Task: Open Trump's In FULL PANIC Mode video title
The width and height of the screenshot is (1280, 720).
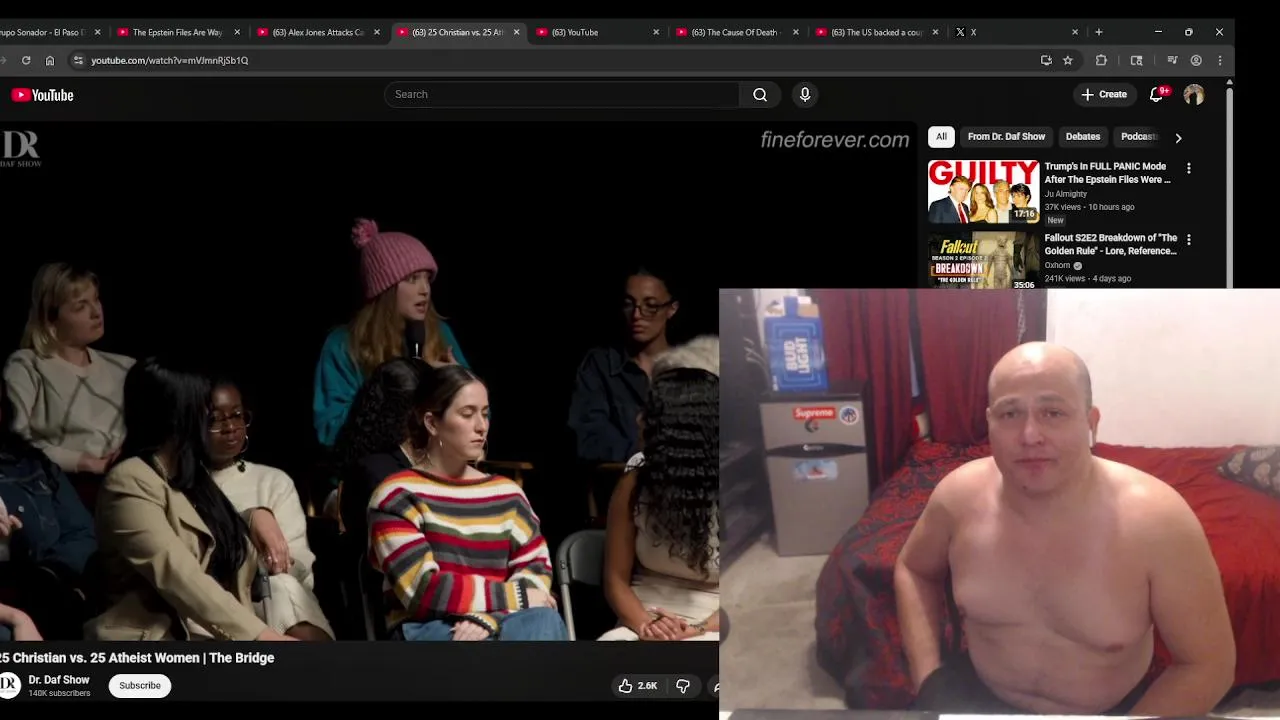Action: pyautogui.click(x=1107, y=173)
